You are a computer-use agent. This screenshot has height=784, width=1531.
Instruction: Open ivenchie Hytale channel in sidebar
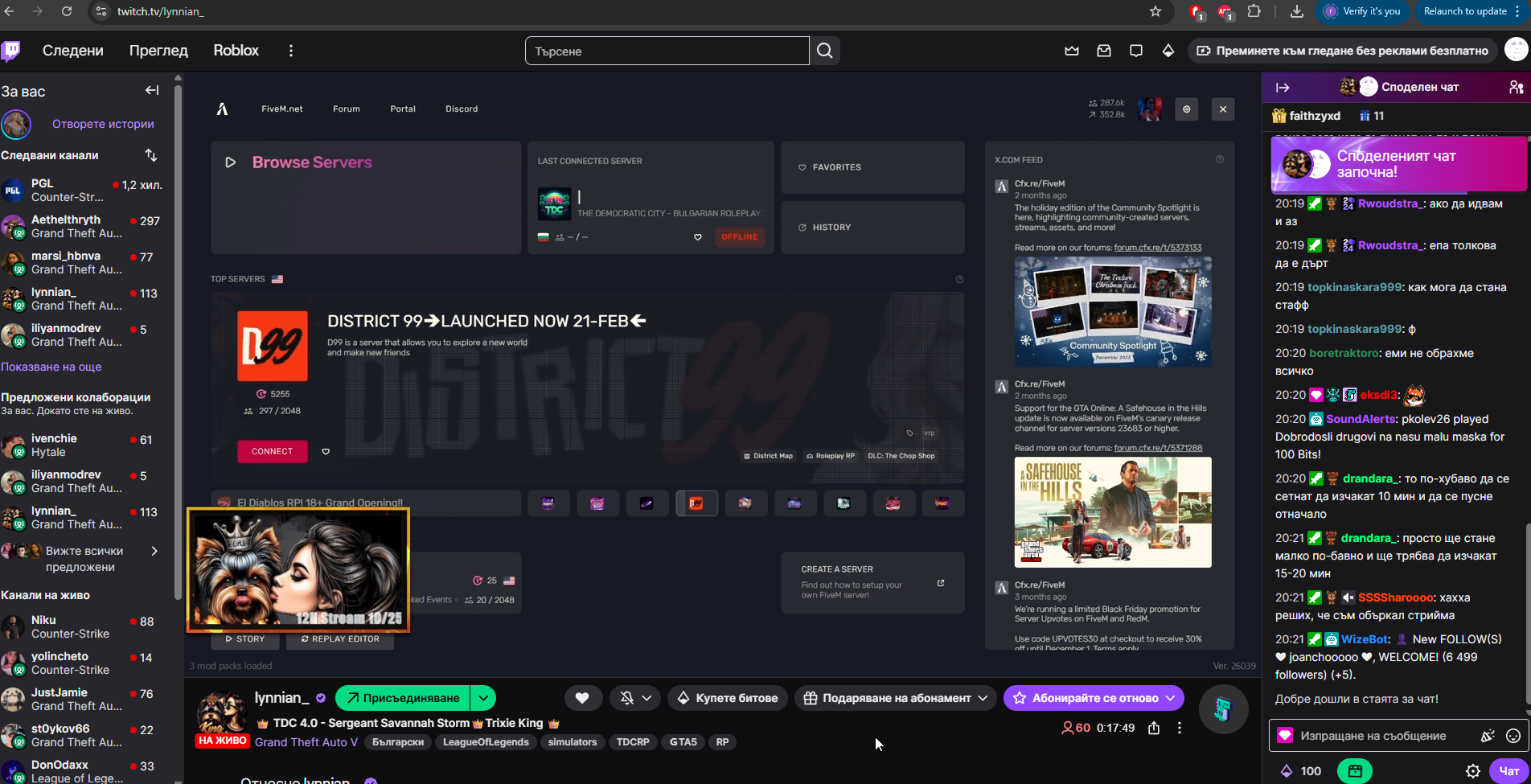(81, 445)
